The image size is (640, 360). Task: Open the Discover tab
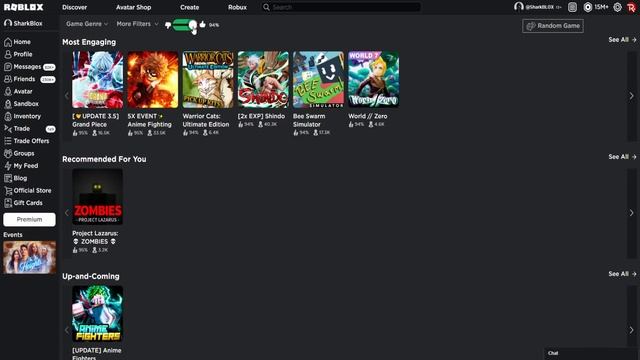point(74,7)
